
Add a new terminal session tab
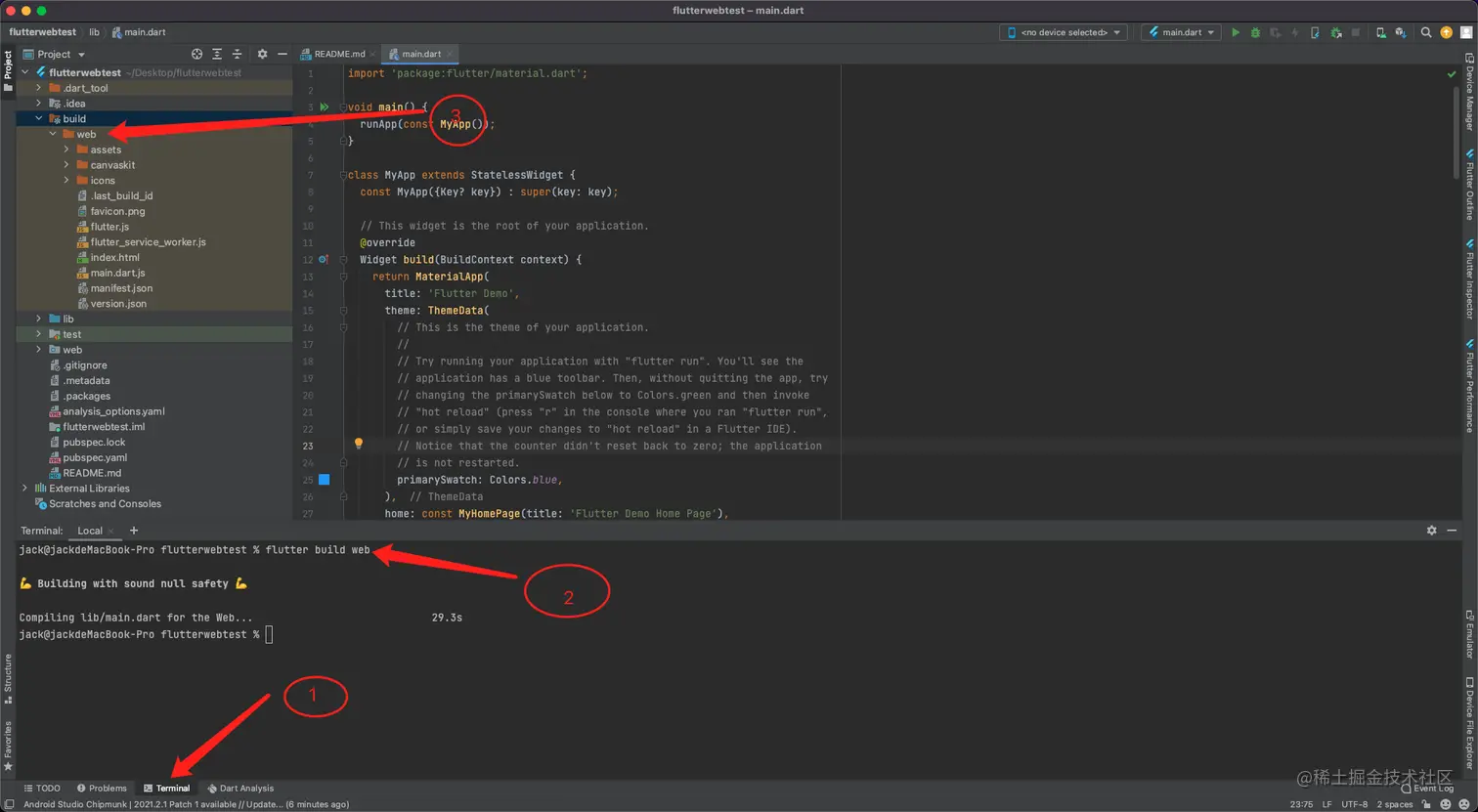pos(134,531)
